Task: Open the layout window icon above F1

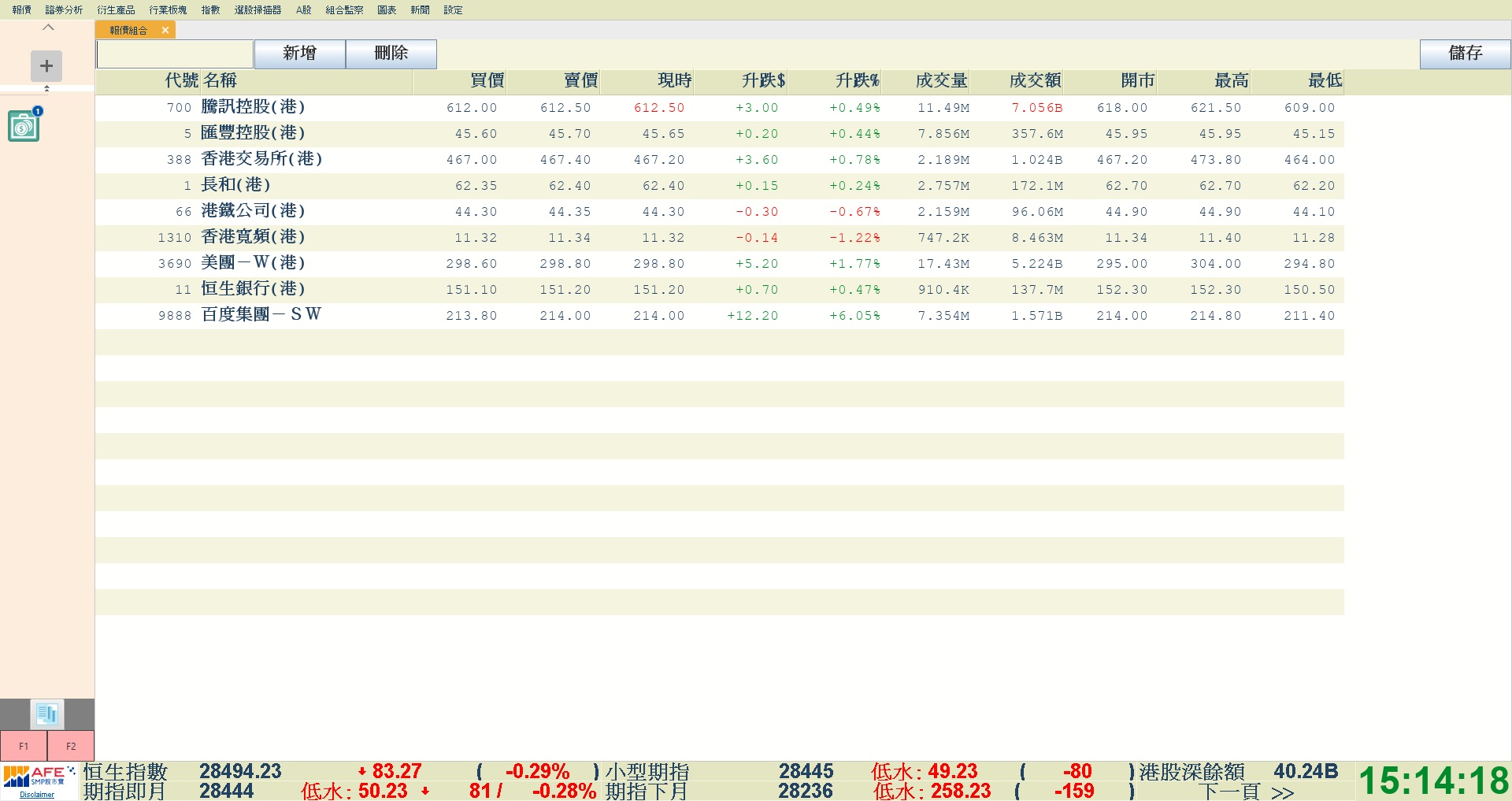Action: click(x=47, y=714)
